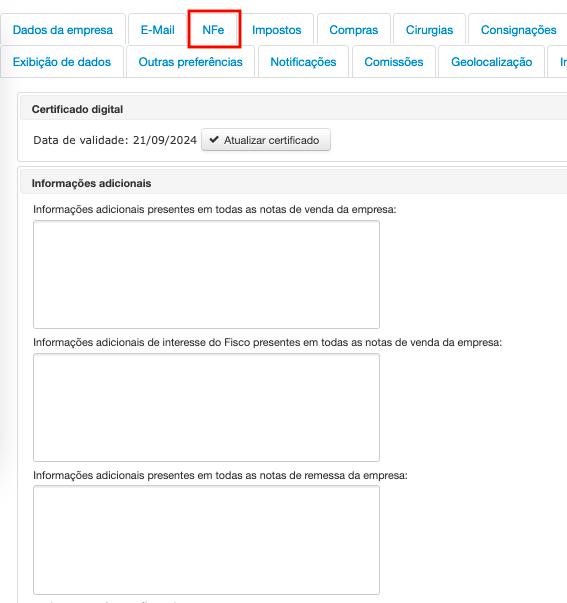The height and width of the screenshot is (603, 567).
Task: Switch to the E-Mail tab
Action: coord(157,30)
